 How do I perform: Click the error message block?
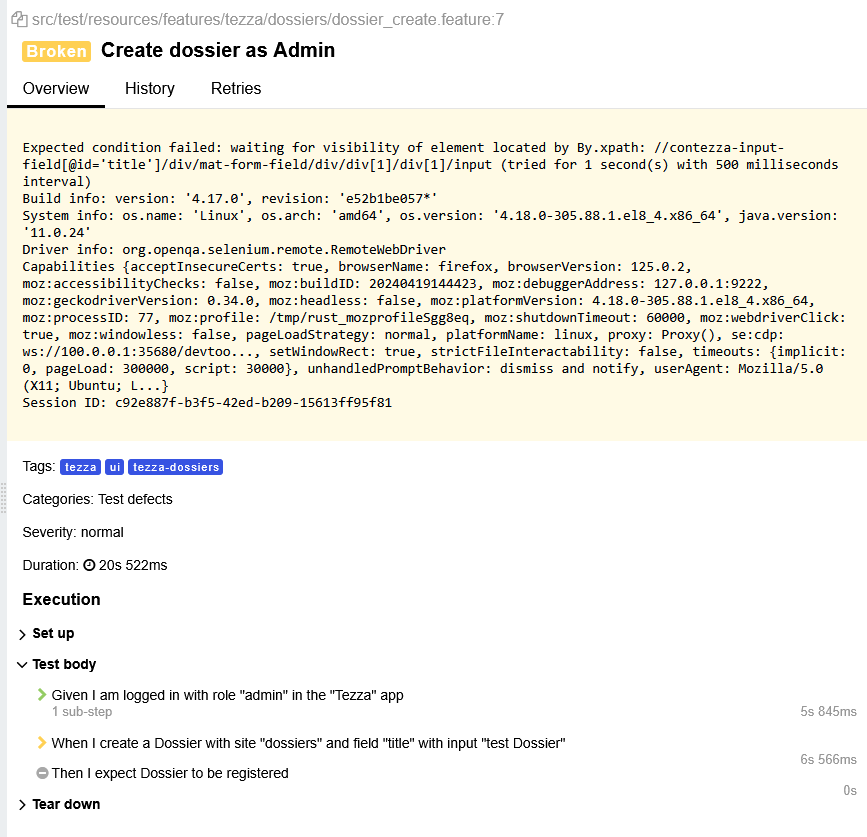(436, 275)
